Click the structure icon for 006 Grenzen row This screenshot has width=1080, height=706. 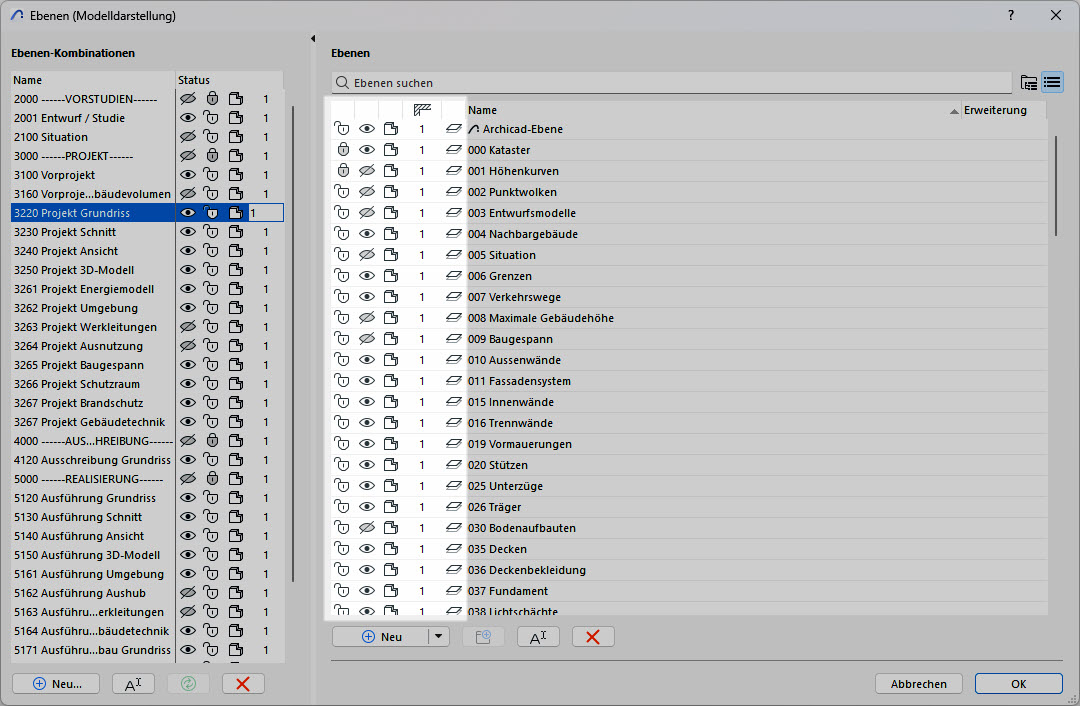tap(453, 276)
